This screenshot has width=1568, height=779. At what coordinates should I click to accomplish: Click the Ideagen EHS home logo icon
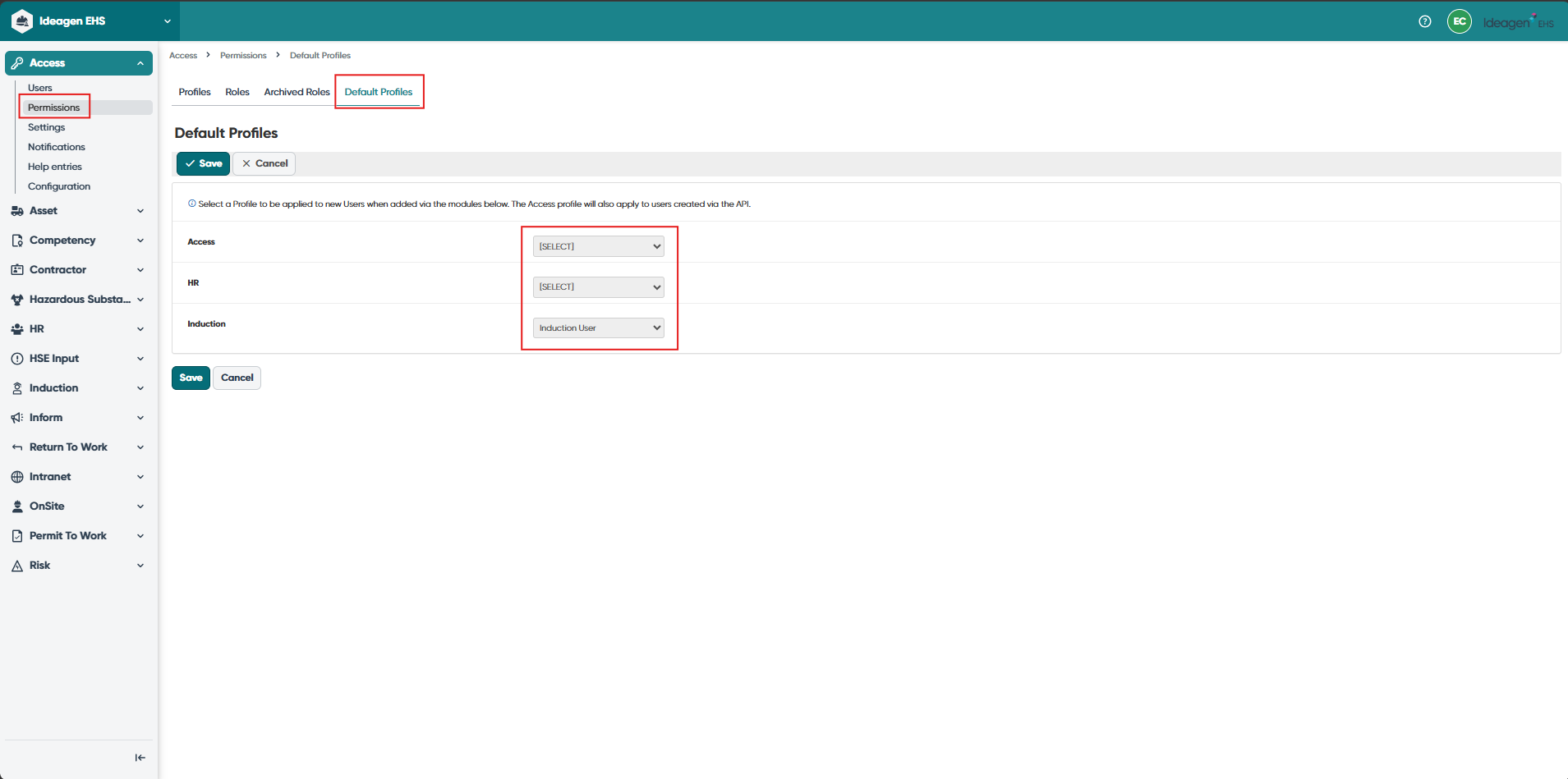[x=22, y=21]
